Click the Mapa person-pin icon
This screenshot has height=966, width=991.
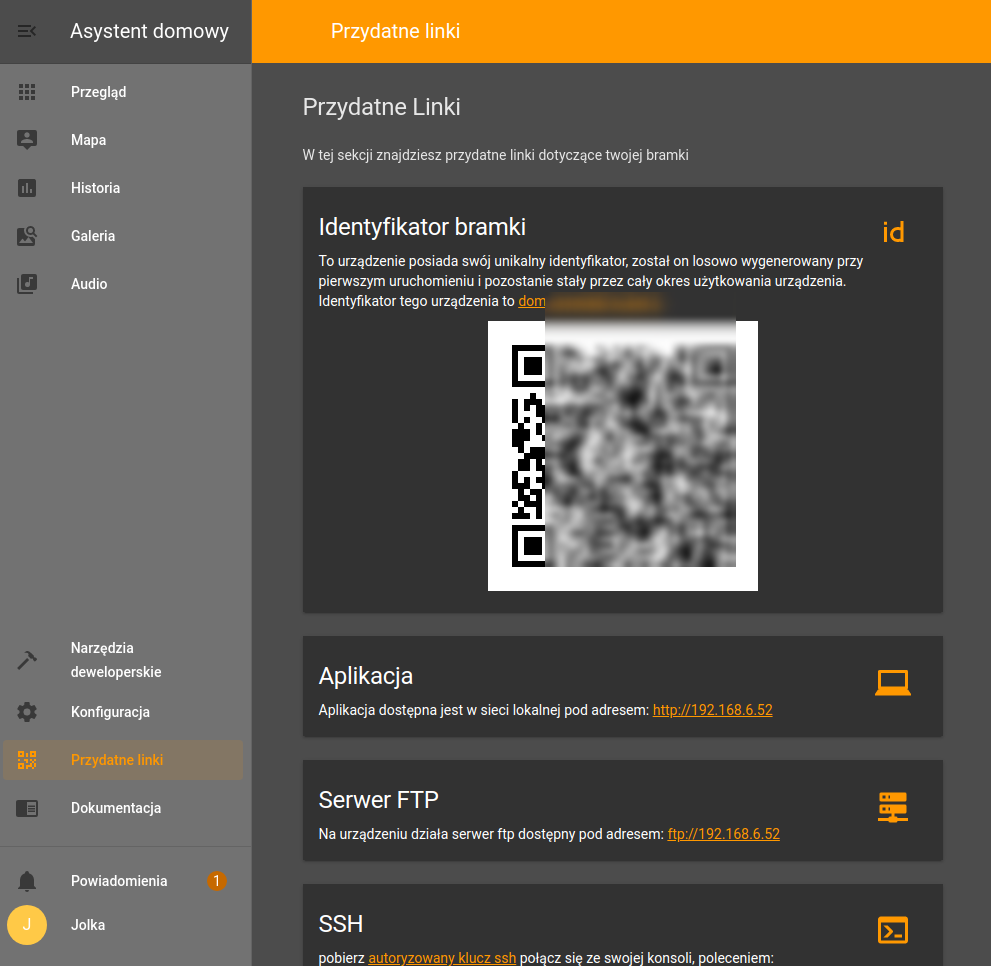[27, 140]
